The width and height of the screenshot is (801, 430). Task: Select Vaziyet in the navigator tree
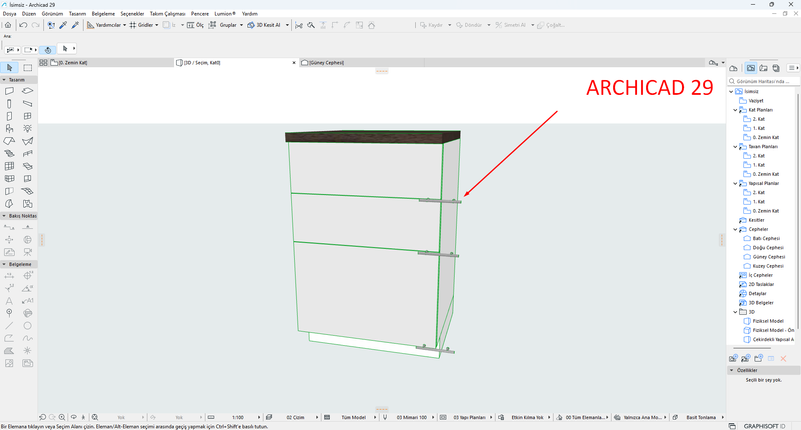[756, 101]
